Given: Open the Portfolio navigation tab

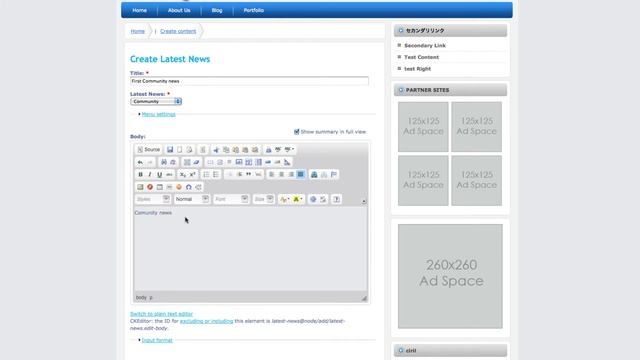Looking at the screenshot, I should pos(253,10).
